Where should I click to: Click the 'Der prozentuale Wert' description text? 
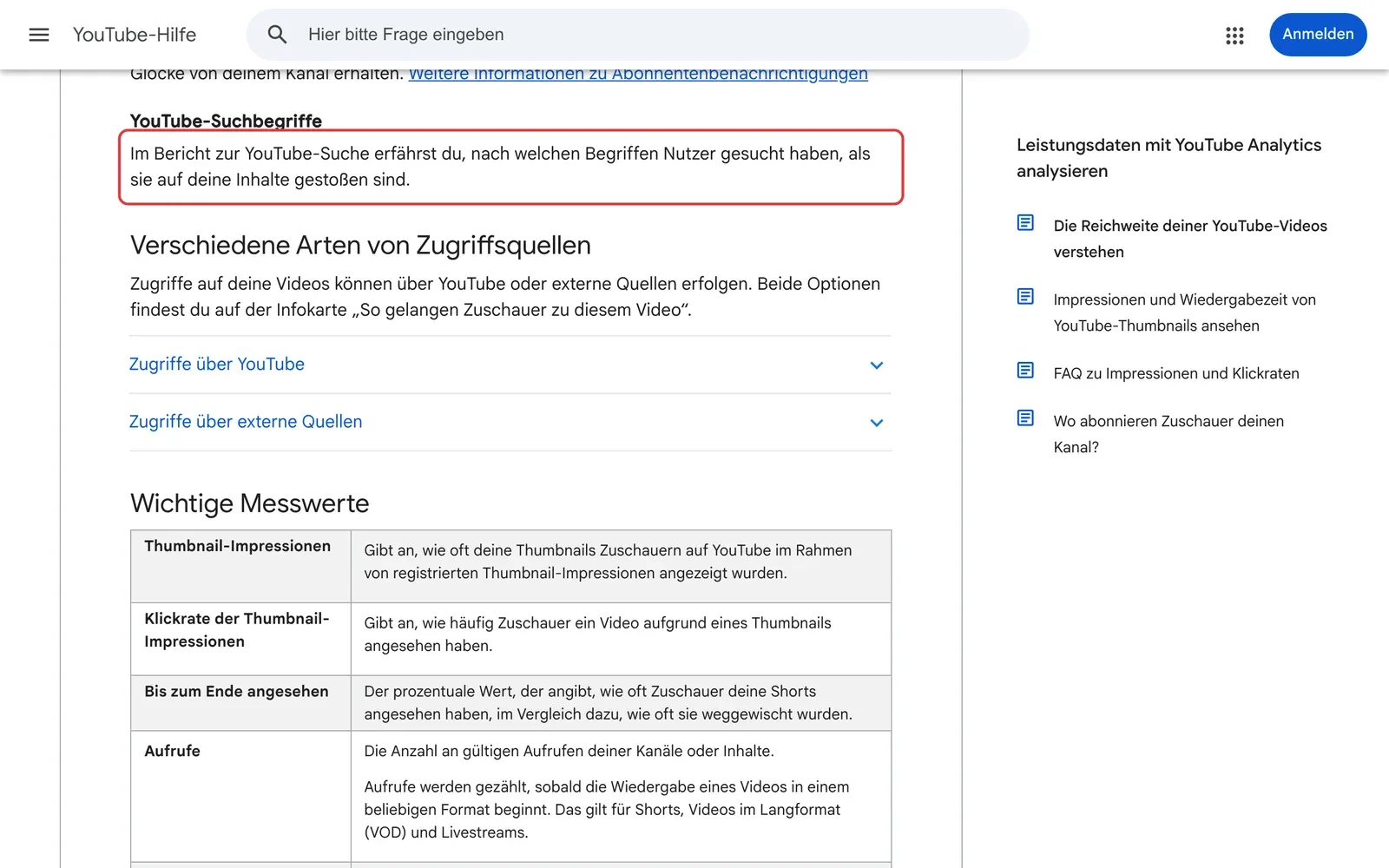pos(608,703)
